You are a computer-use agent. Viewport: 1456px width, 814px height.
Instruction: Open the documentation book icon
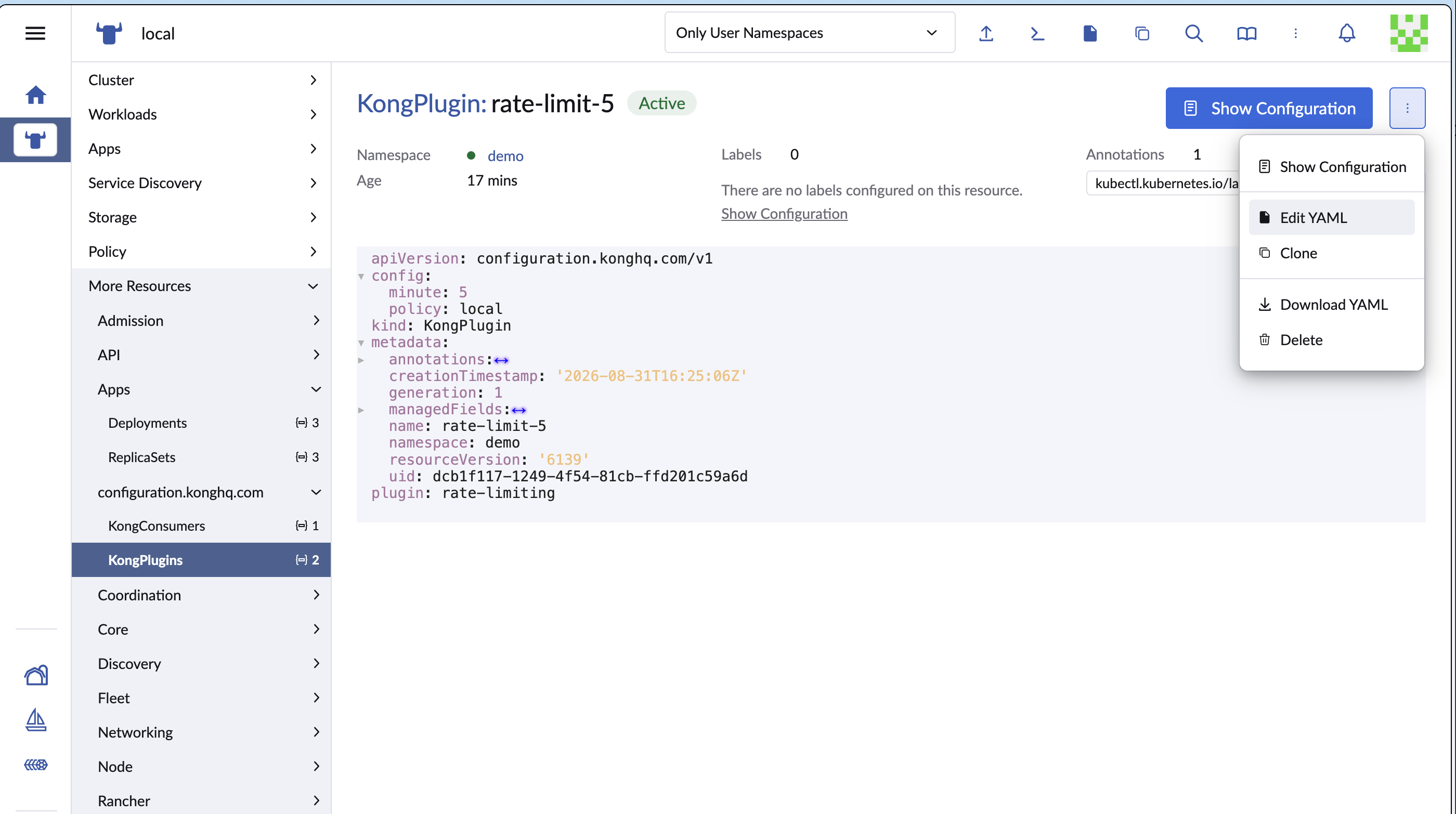pos(1246,33)
